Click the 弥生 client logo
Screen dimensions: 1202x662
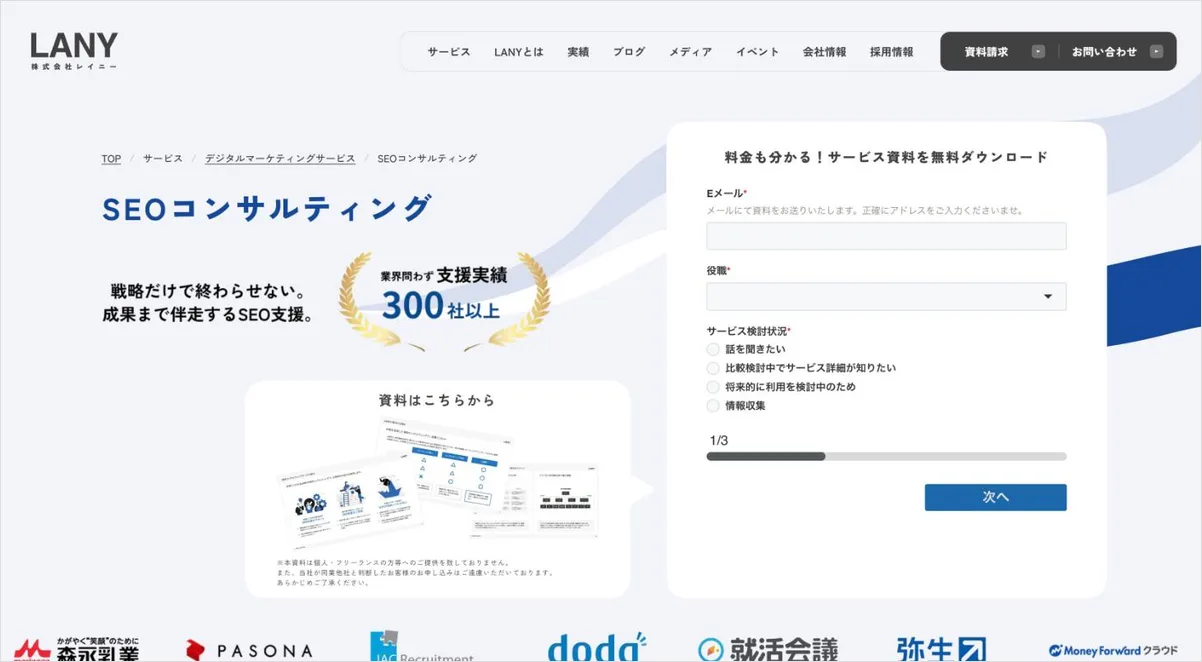[x=941, y=649]
